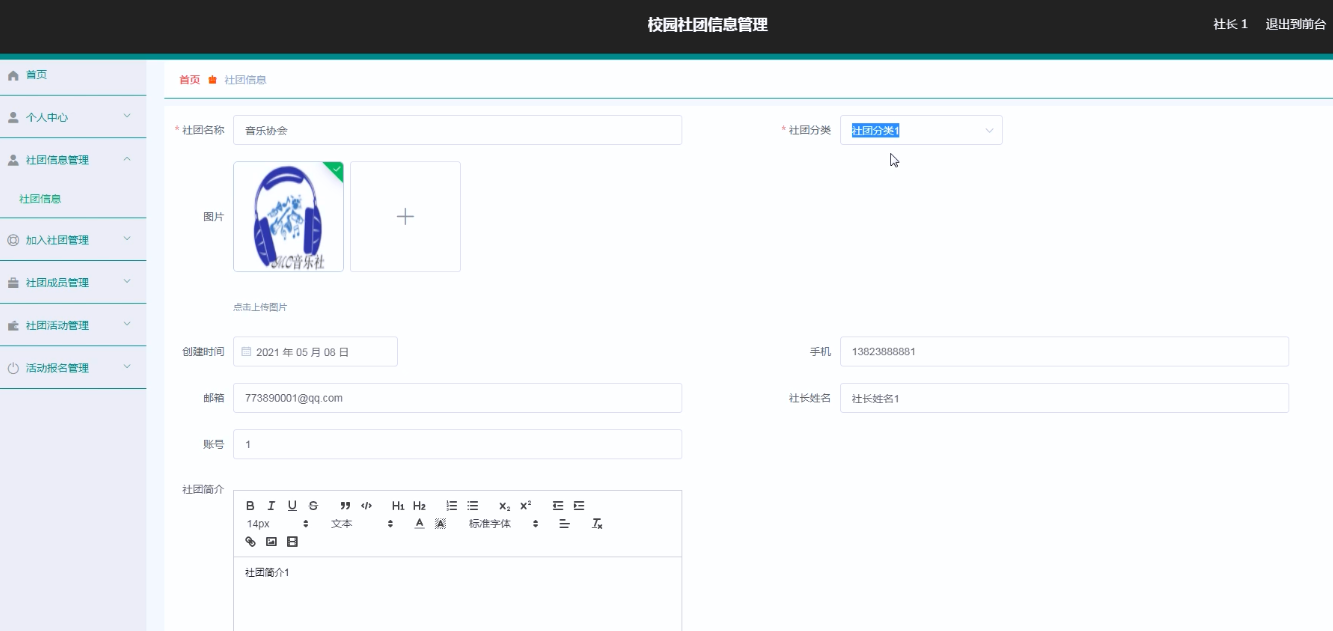The width and height of the screenshot is (1333, 631).
Task: Insert a blockquote in the editor
Action: 345,506
